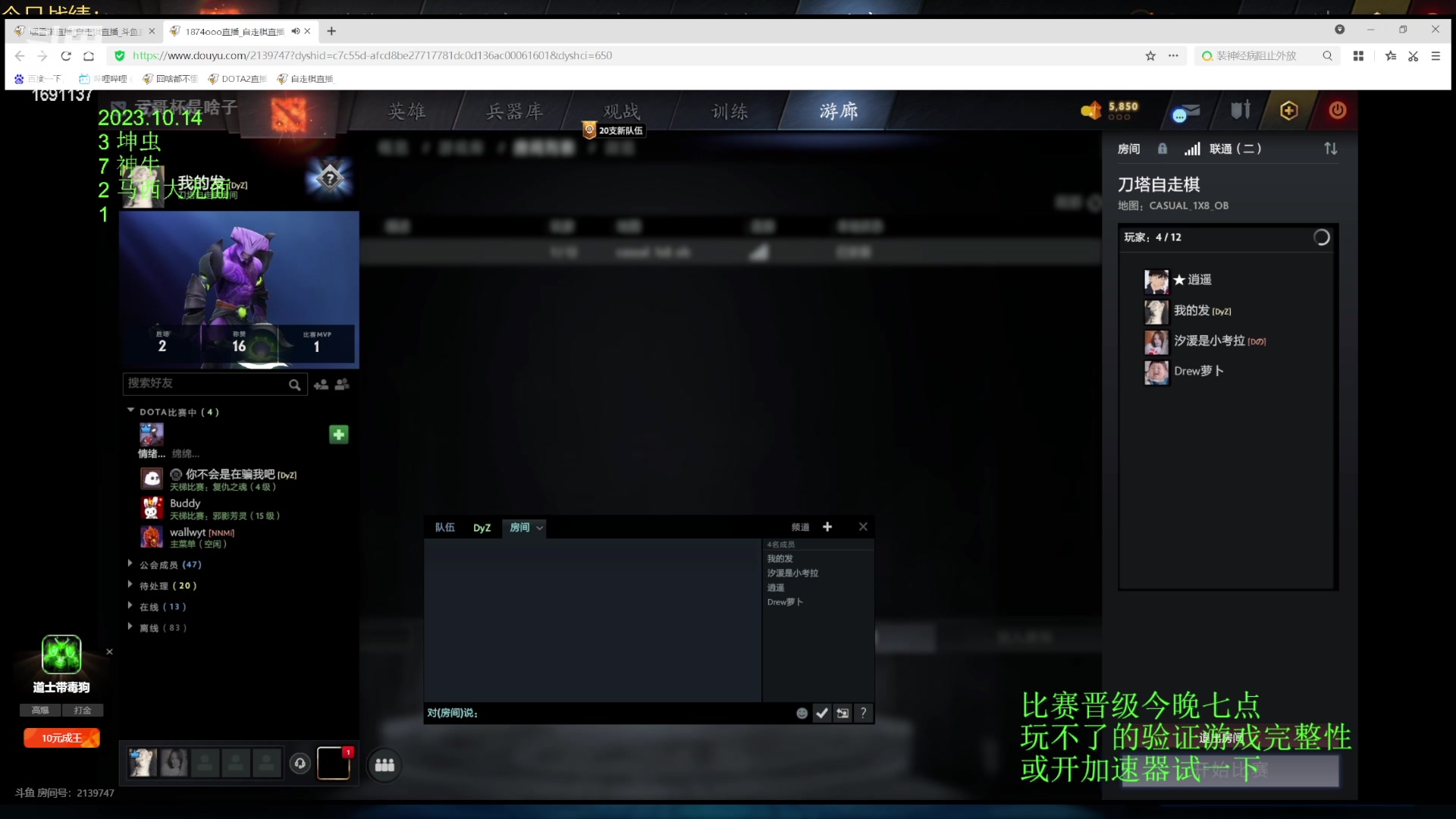
Task: Click the friend search magnifier
Action: (295, 385)
